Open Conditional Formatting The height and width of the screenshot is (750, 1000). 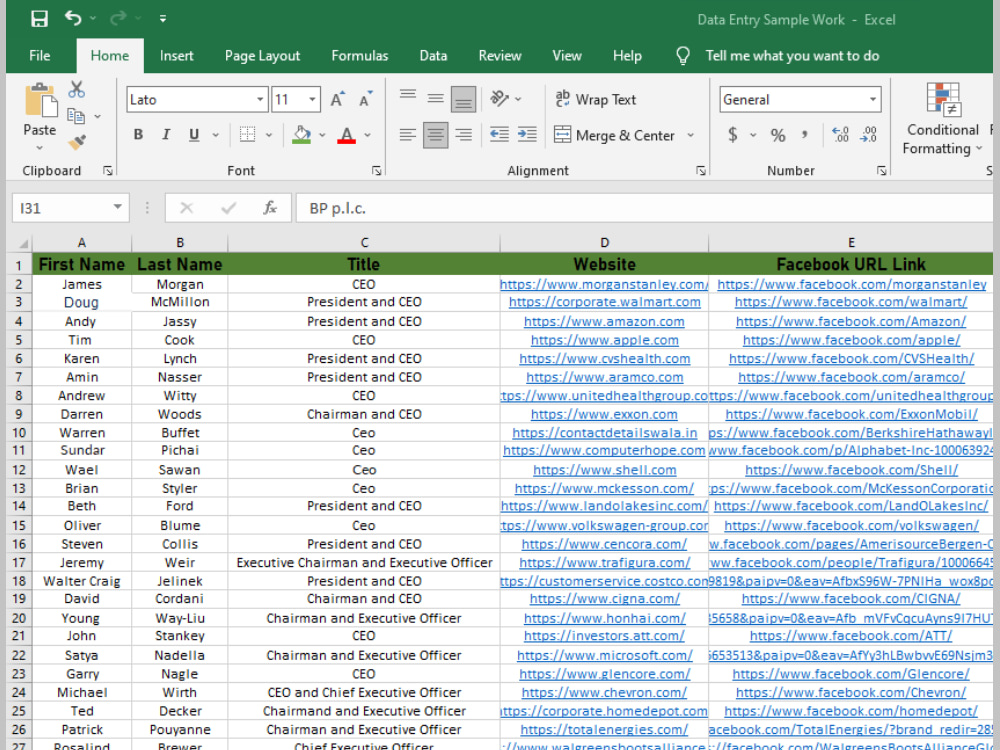tap(943, 119)
